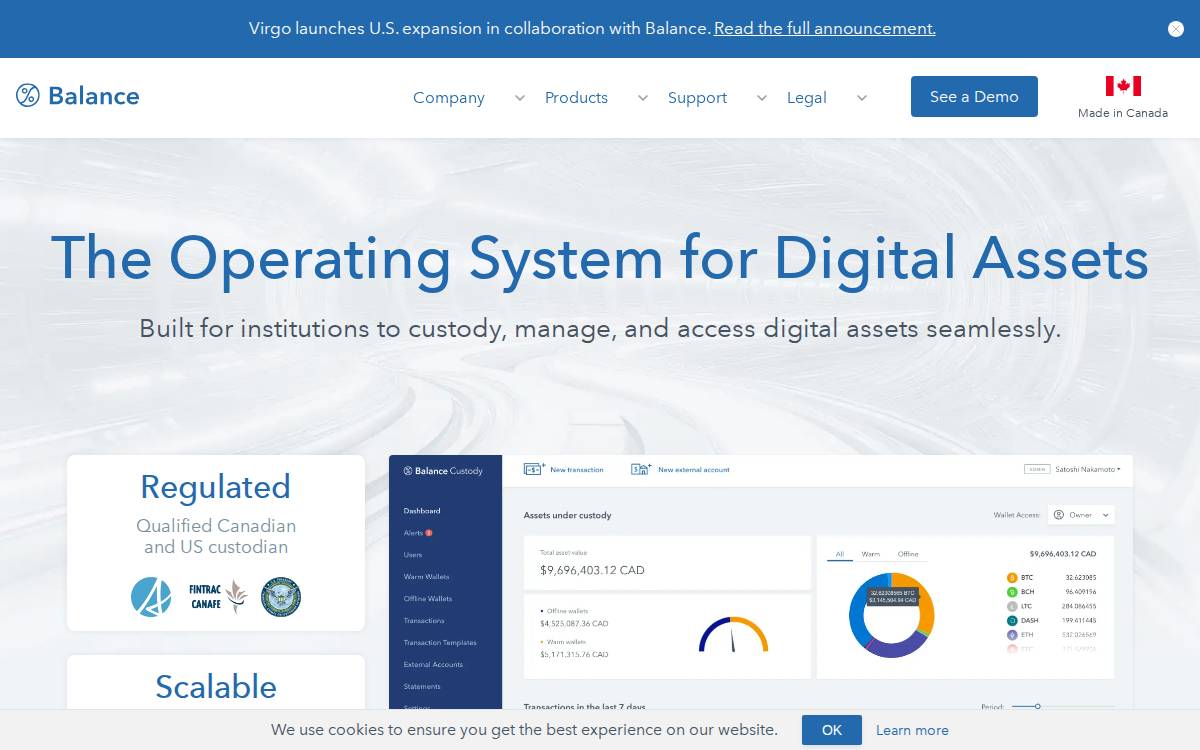Select Users in the custody sidebar
Viewport: 1200px width, 750px height.
click(413, 555)
